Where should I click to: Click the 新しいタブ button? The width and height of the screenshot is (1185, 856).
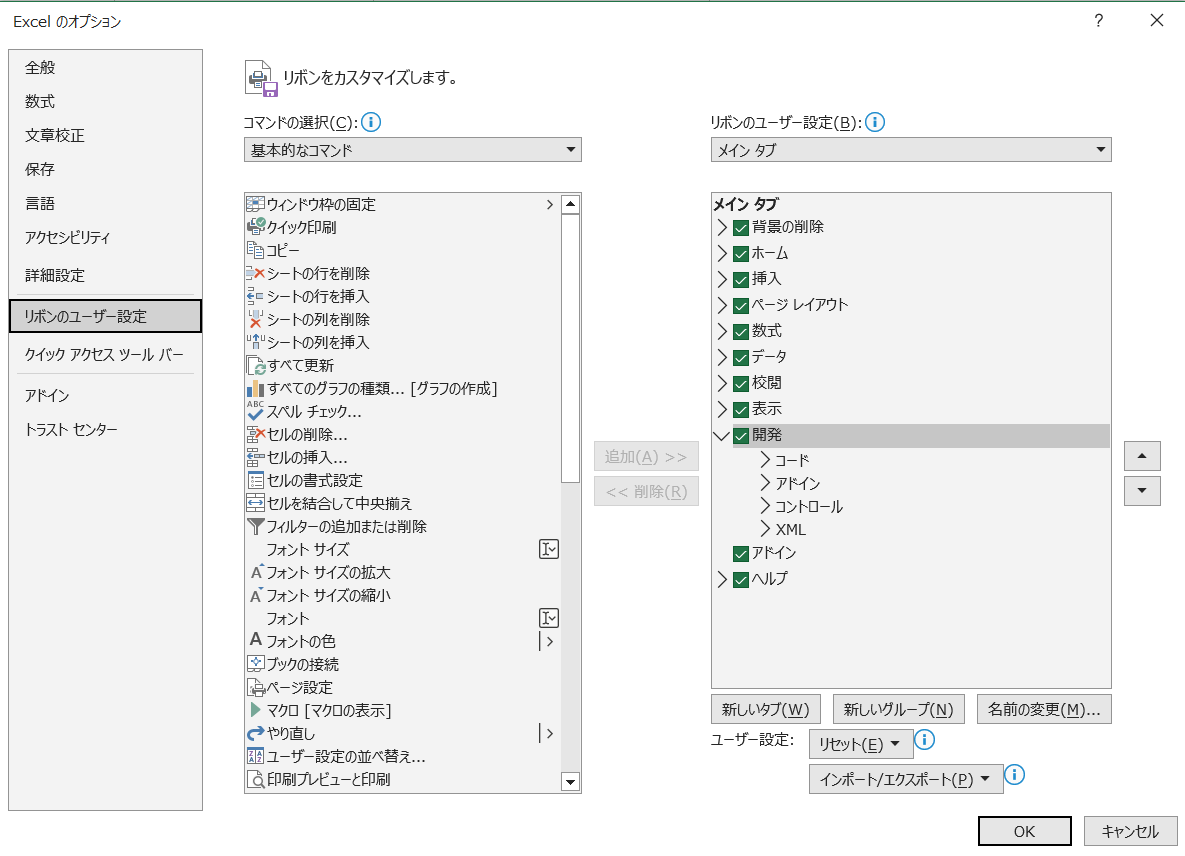click(765, 709)
